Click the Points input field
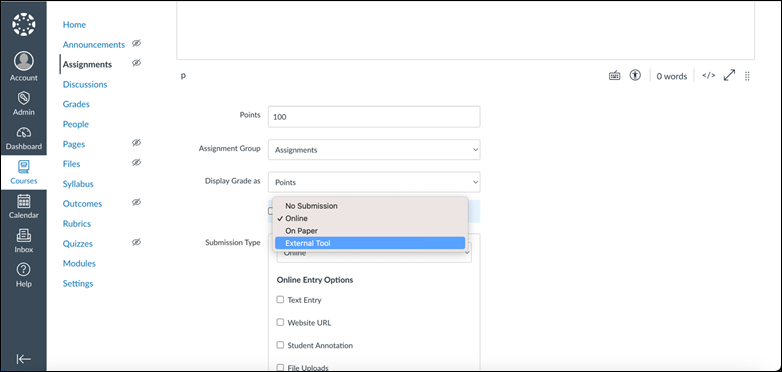The width and height of the screenshot is (782, 372). coord(374,117)
